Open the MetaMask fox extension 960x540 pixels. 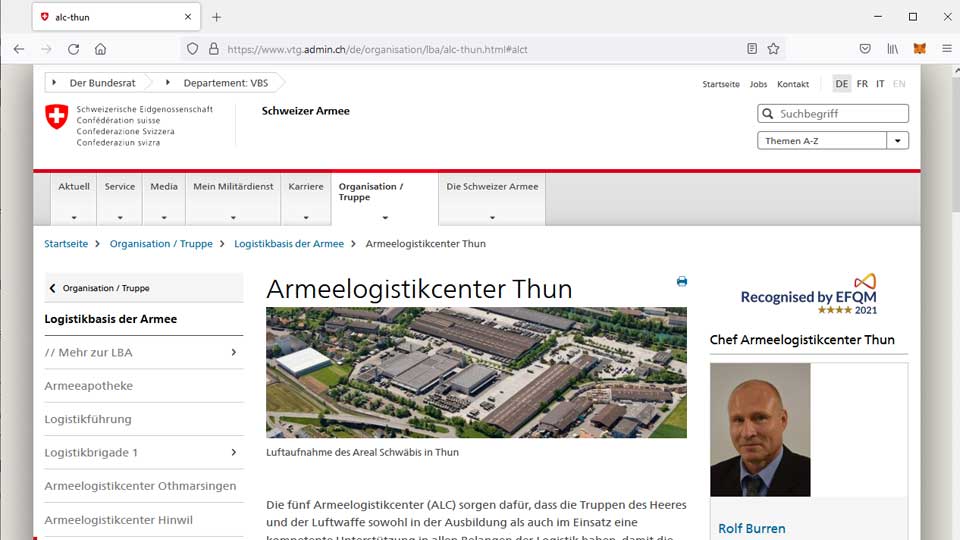920,48
